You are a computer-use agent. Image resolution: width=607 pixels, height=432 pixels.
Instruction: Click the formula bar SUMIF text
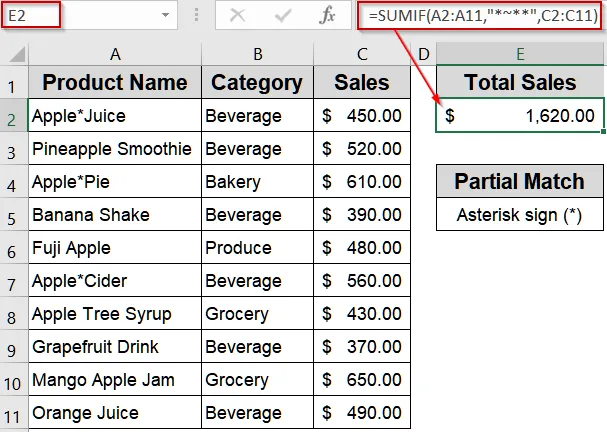tap(483, 15)
